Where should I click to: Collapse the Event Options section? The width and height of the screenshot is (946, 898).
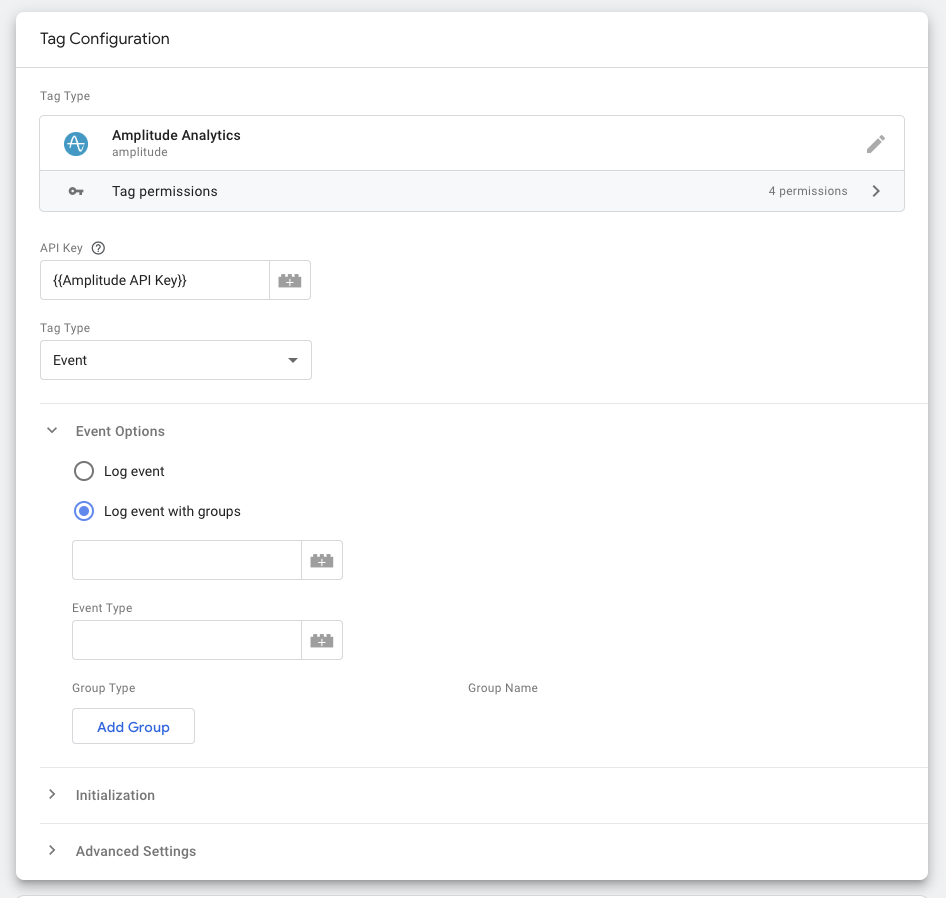click(x=52, y=431)
